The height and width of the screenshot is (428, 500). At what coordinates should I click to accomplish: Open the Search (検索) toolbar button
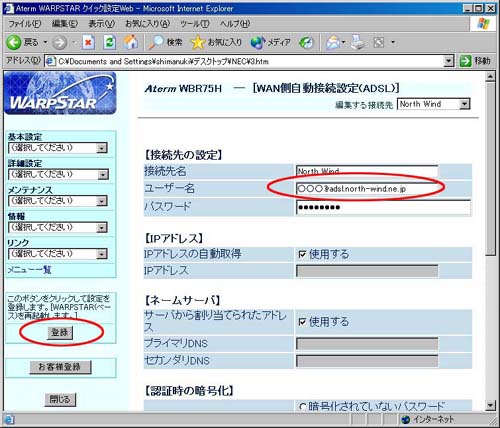tap(166, 42)
